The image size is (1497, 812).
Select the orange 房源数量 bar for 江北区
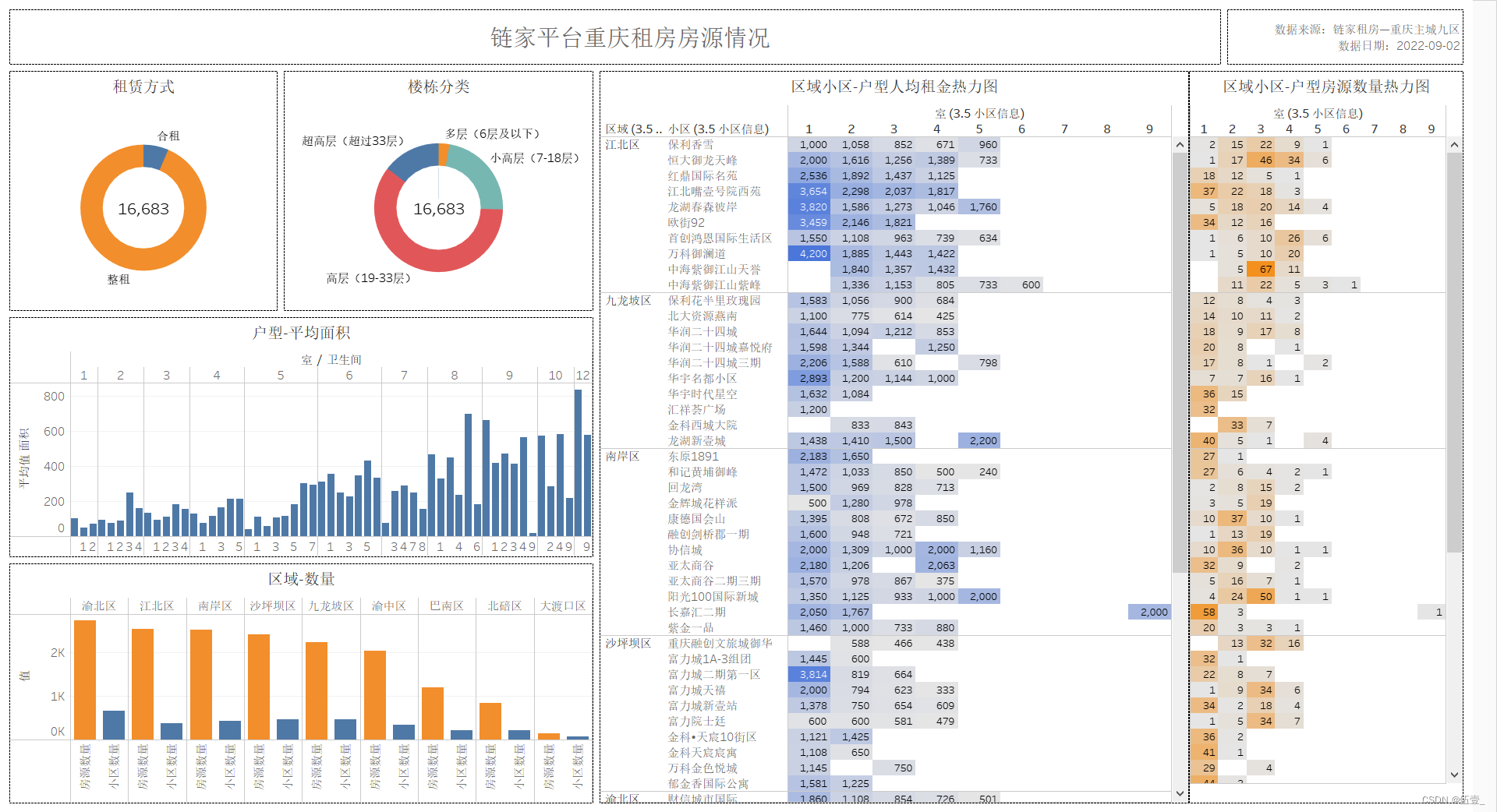pyautogui.click(x=143, y=683)
